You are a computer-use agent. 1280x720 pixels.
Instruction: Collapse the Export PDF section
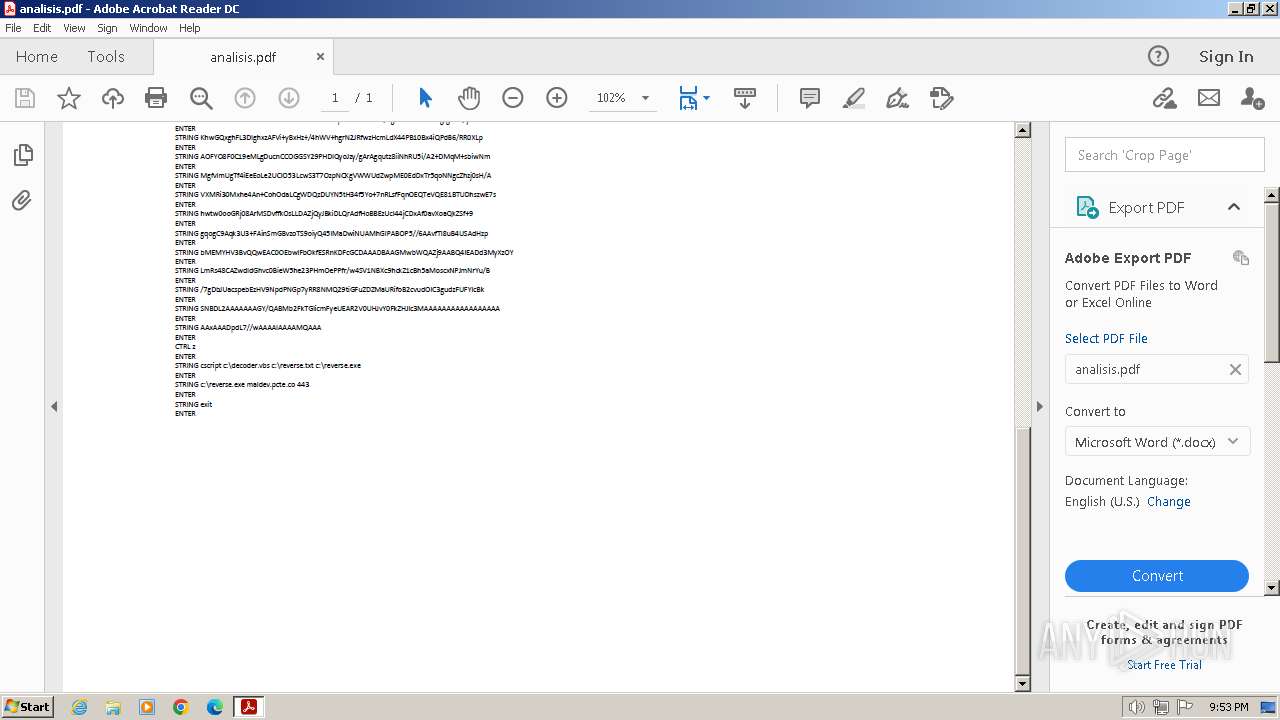click(x=1234, y=207)
